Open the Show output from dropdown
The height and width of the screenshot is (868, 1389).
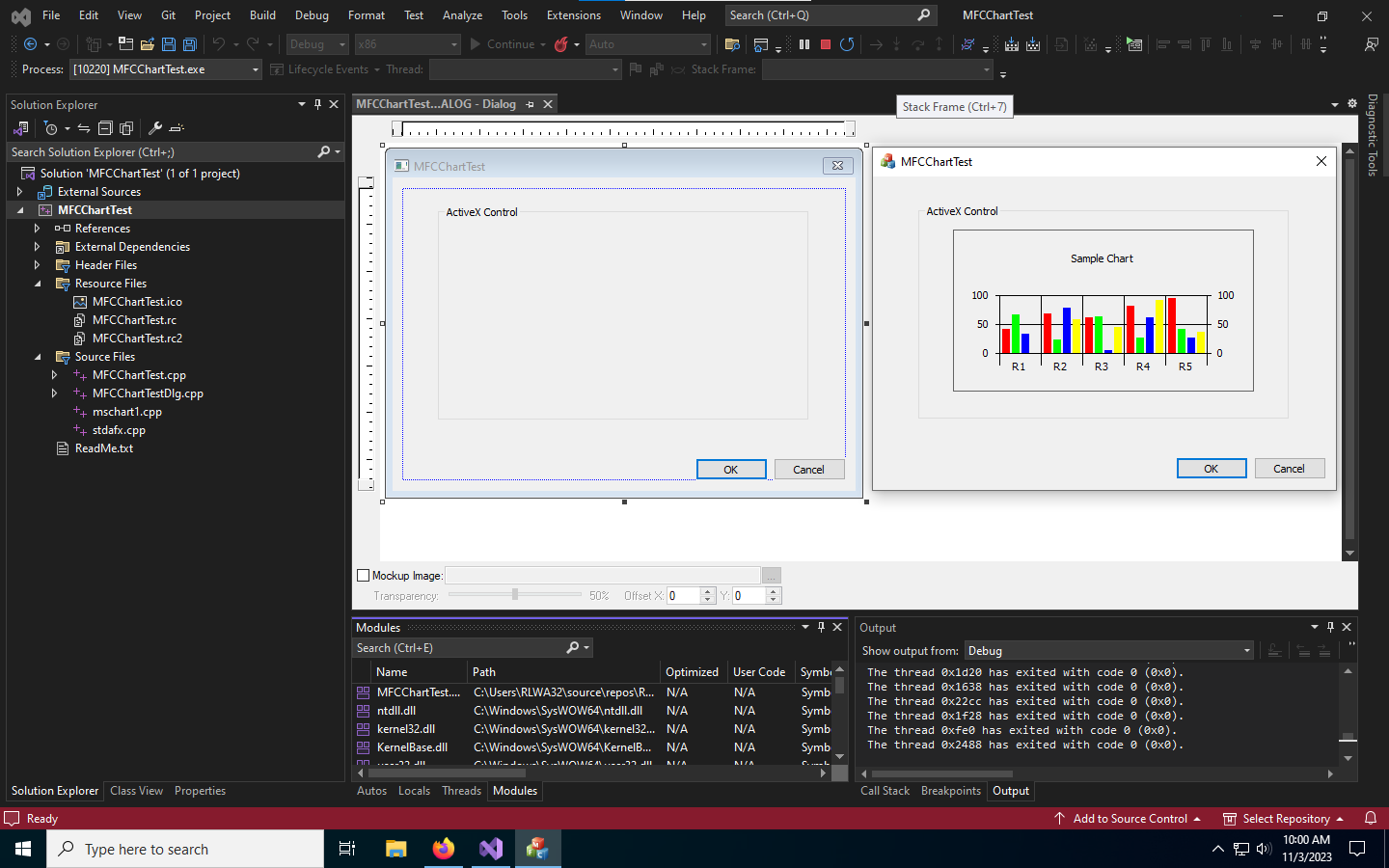[1109, 651]
